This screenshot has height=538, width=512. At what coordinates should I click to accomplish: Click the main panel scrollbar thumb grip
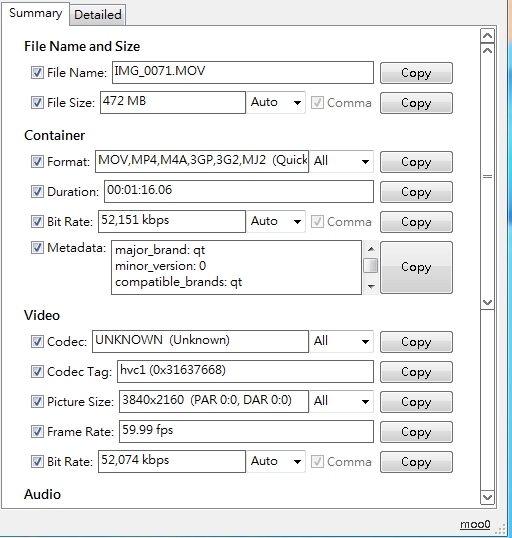pyautogui.click(x=488, y=176)
